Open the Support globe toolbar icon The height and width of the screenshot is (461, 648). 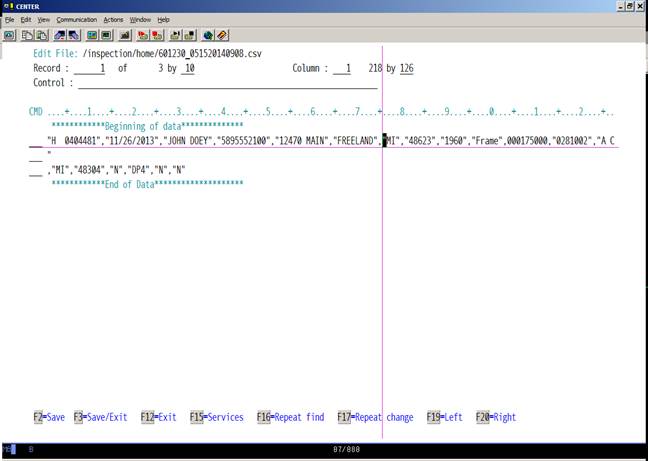tap(208, 36)
